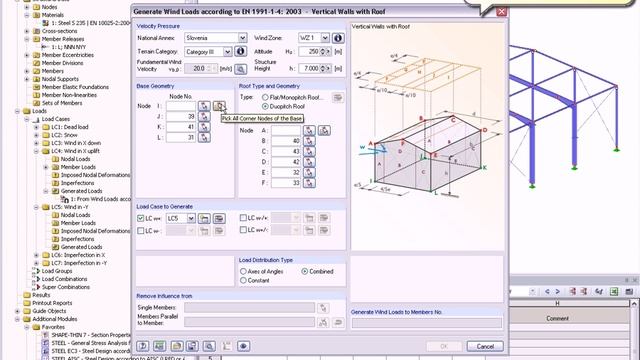Select Axes of Angles distribution
Image resolution: width=640 pixels, height=360 pixels.
click(243, 271)
